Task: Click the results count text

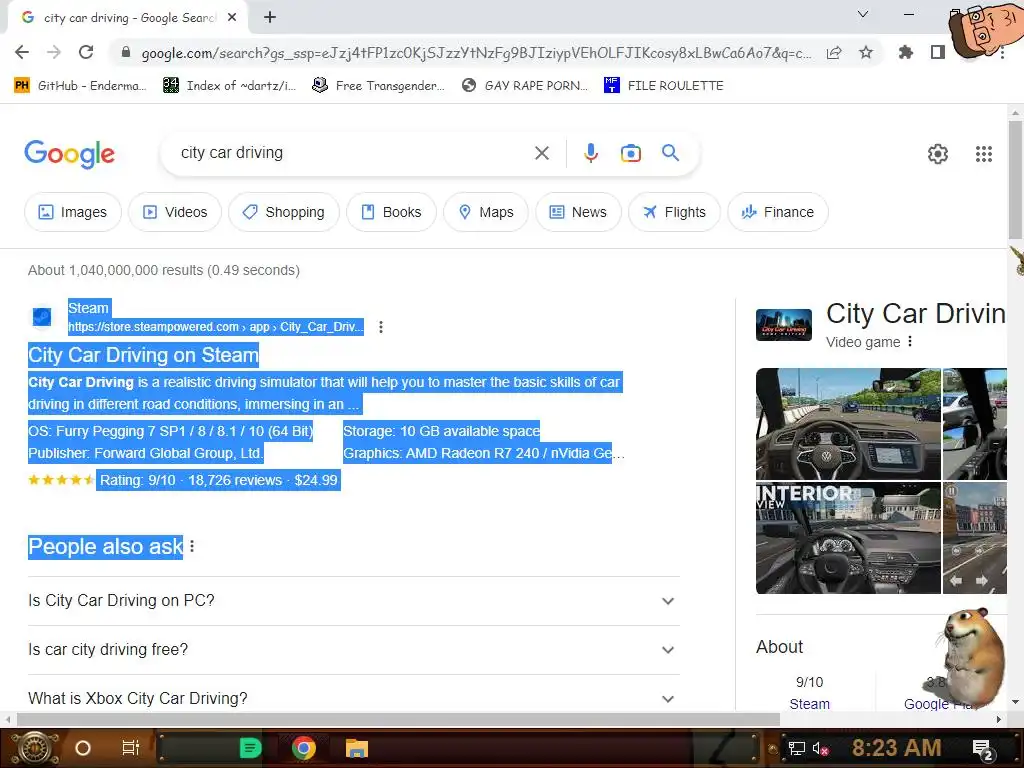Action: tap(163, 270)
